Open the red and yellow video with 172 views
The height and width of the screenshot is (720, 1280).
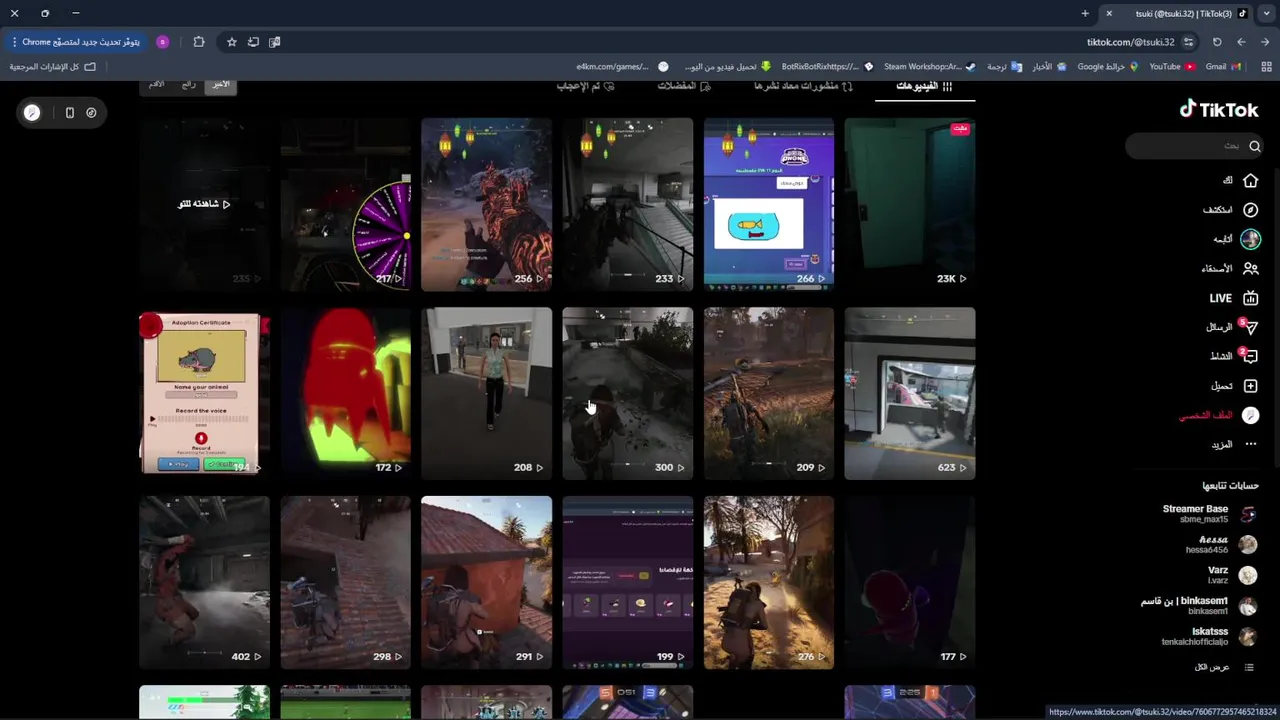[x=345, y=393]
